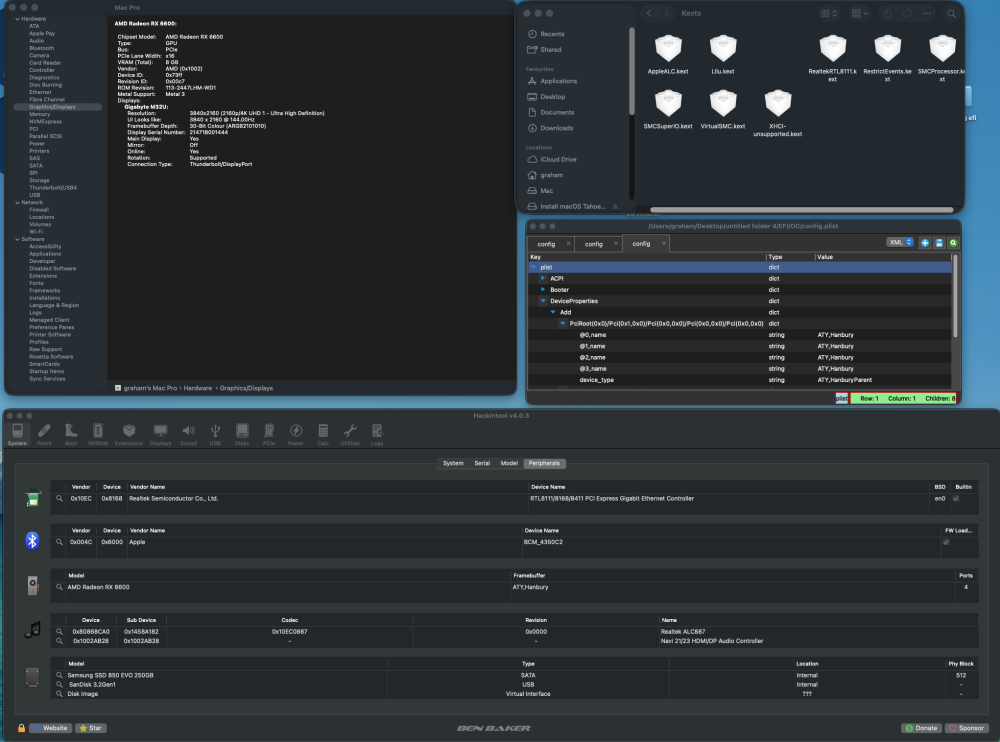Open Downloads in Finder sidebar
1000x742 pixels.
coord(556,128)
